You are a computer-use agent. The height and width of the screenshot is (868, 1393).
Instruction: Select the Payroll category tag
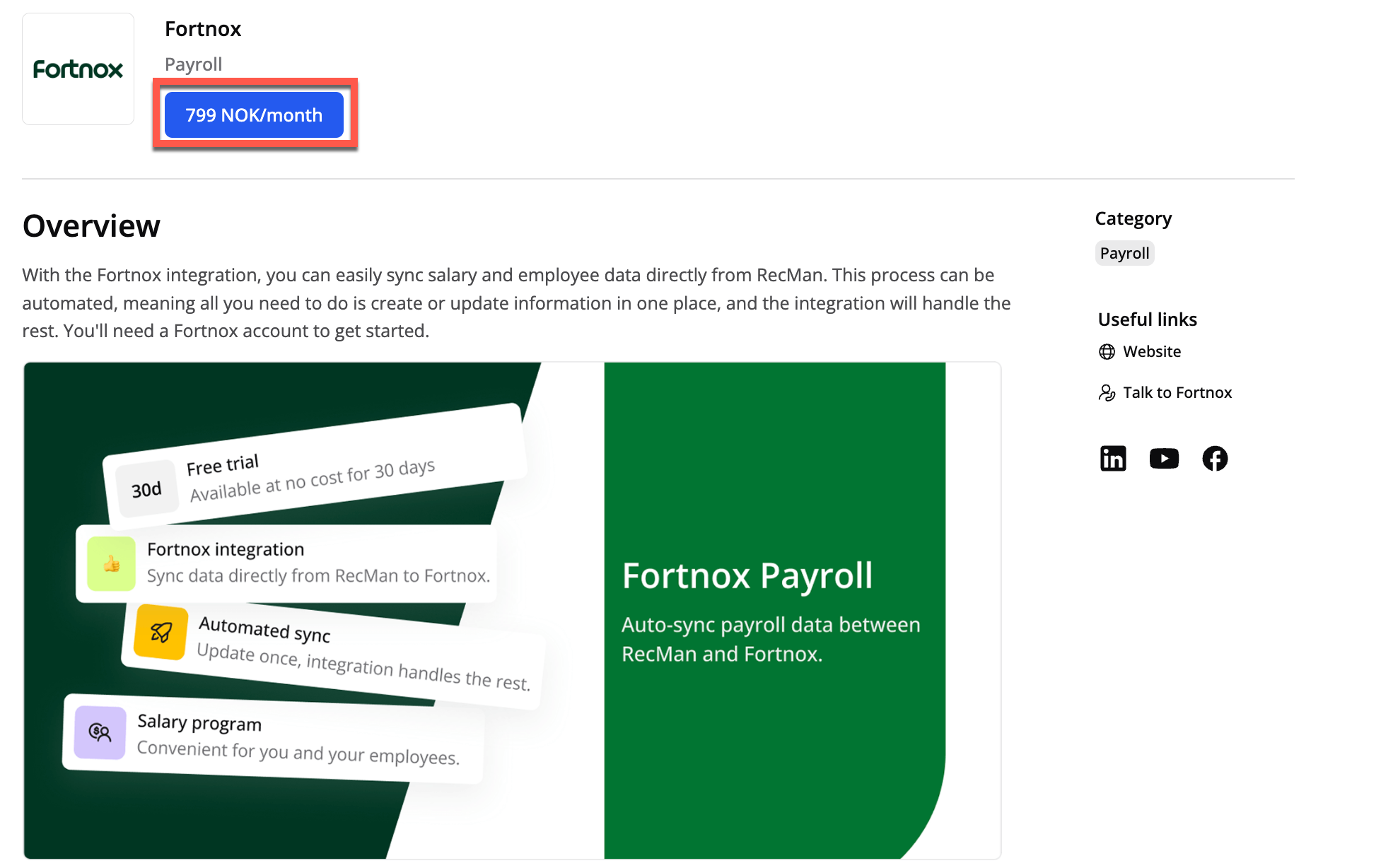point(1124,254)
